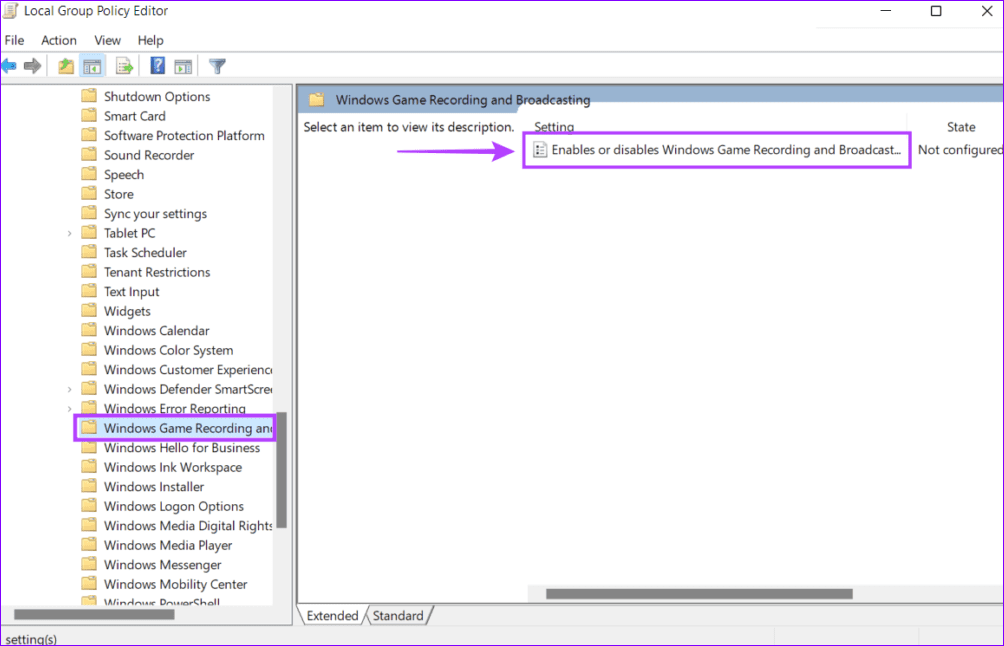Open the Windows Game Recording and Broadcasting policy setting
The width and height of the screenshot is (1004, 646).
click(716, 150)
